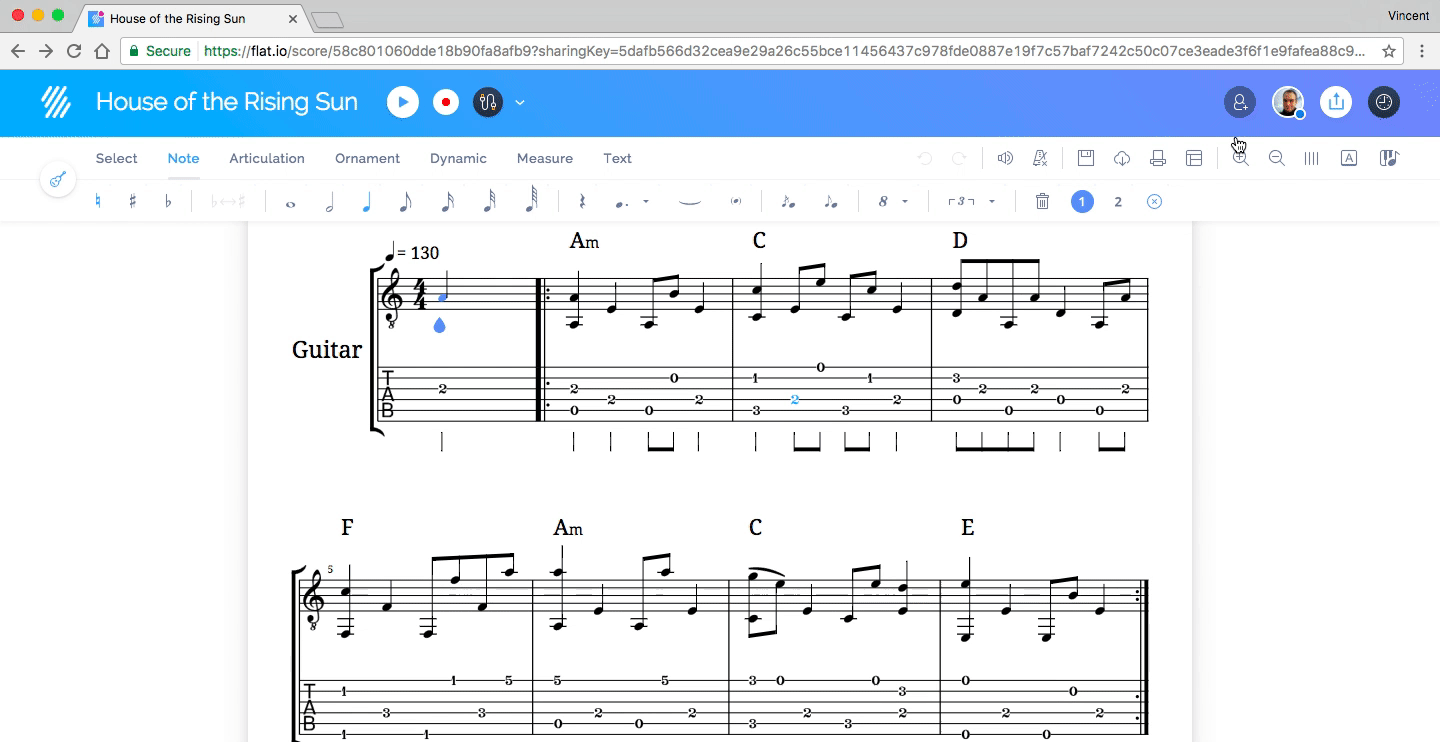This screenshot has height=742, width=1440.
Task: Add a tie or slur
Action: 690,202
